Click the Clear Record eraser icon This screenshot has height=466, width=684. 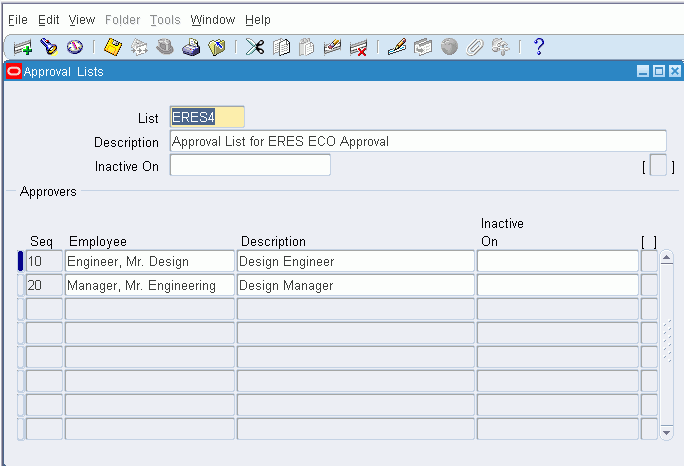[x=332, y=47]
